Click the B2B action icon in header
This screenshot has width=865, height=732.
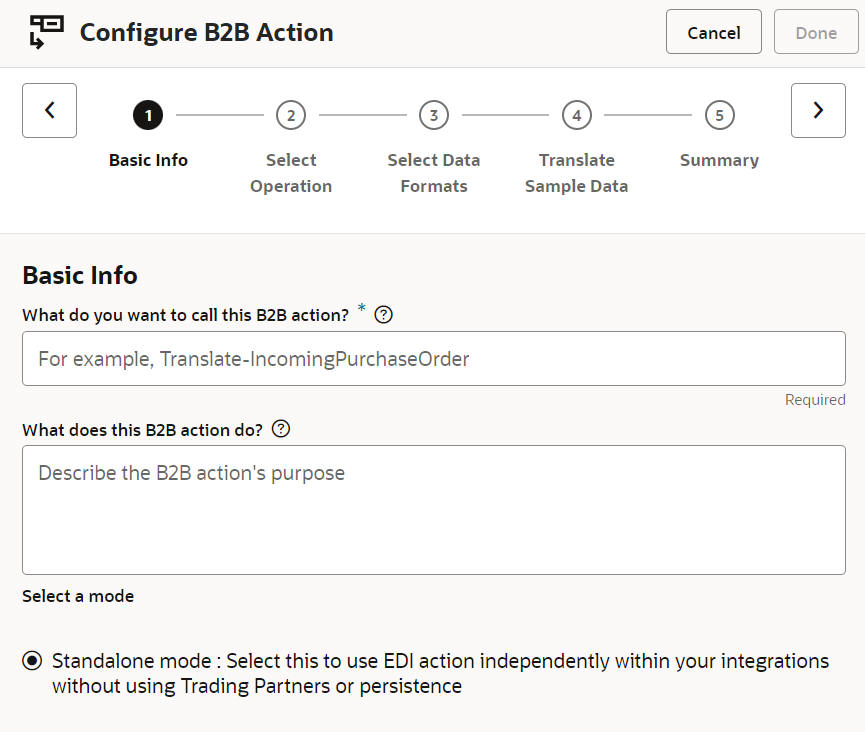(45, 32)
